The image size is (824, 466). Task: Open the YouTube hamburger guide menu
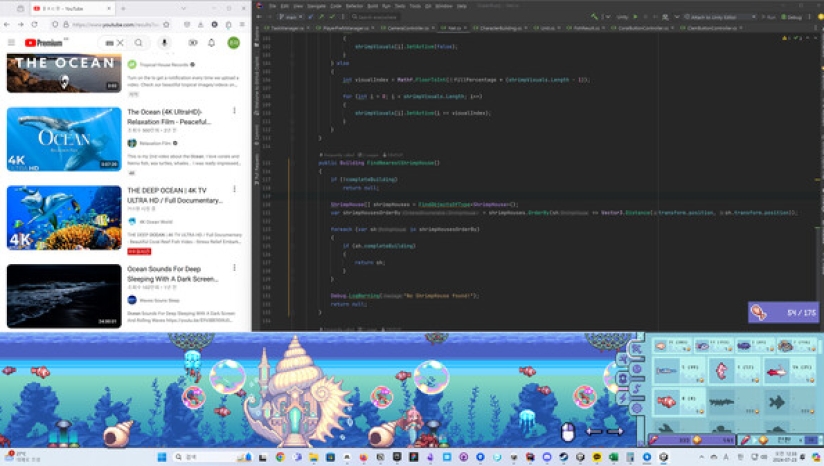click(11, 43)
